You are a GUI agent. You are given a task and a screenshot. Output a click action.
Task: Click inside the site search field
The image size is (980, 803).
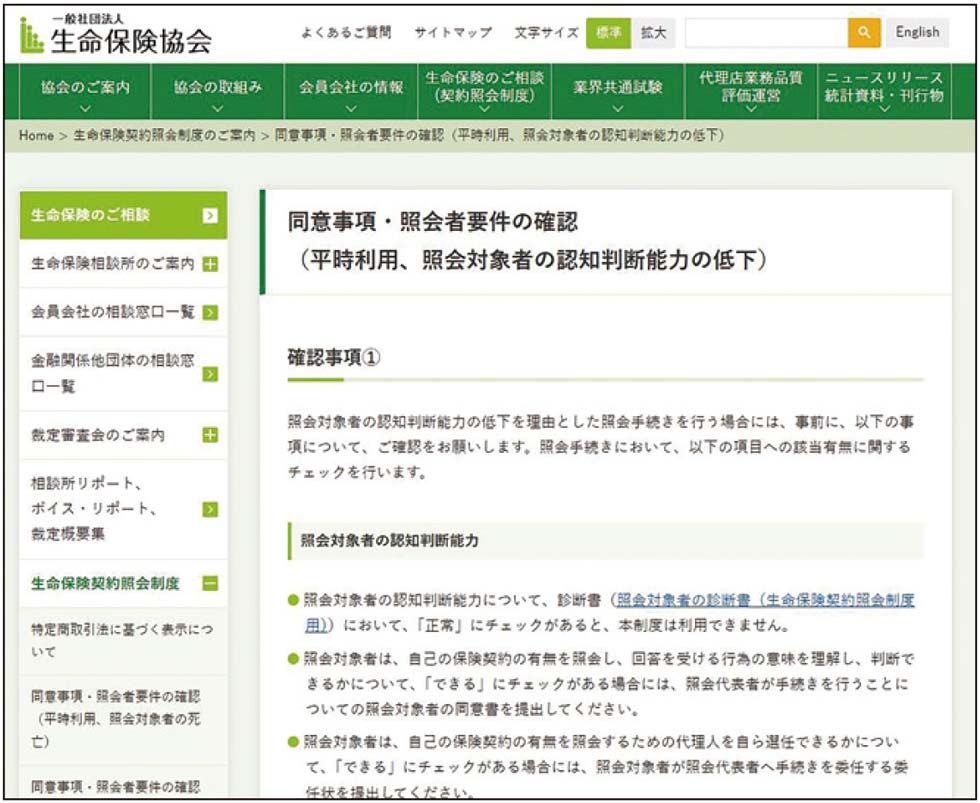pos(765,33)
